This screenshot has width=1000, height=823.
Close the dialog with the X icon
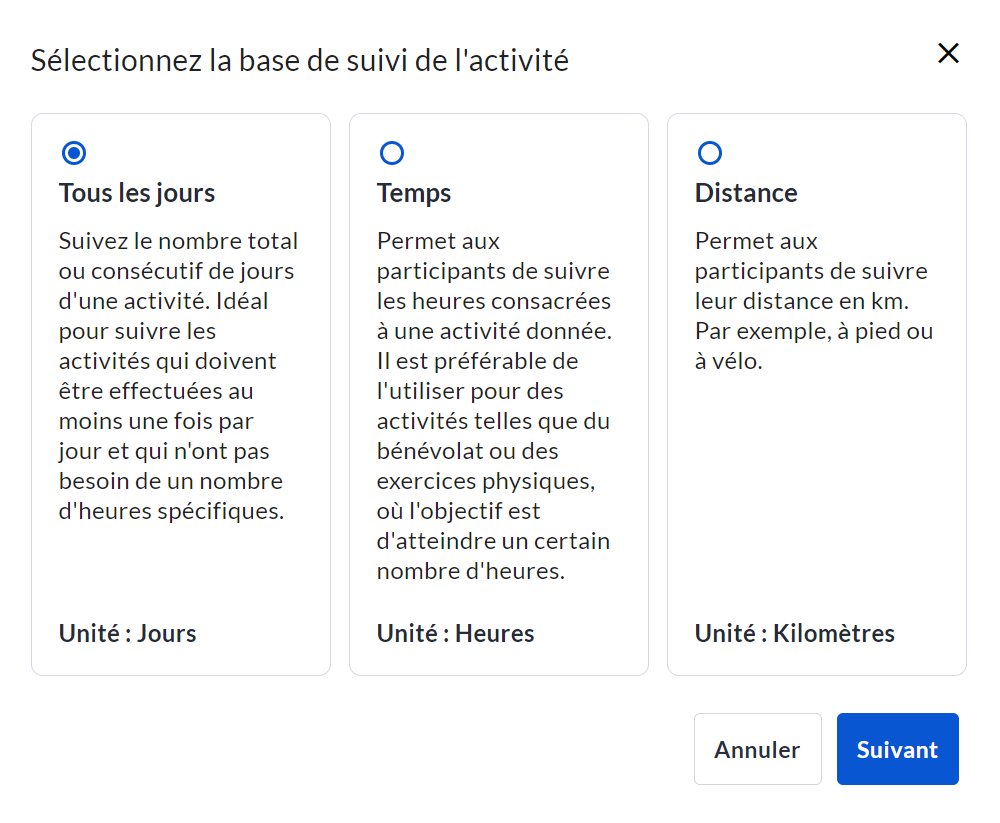pos(948,54)
